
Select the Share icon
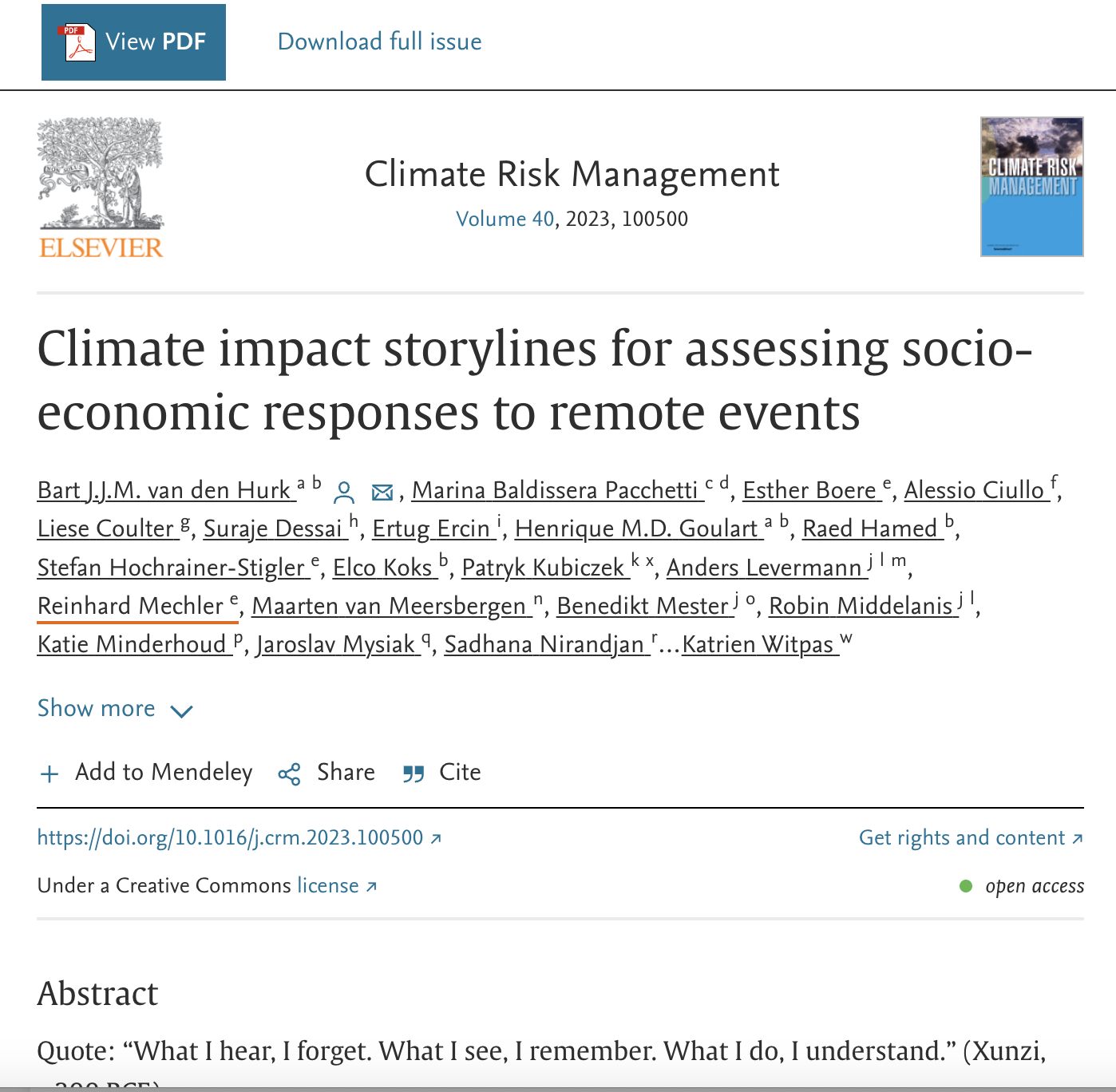pyautogui.click(x=289, y=773)
